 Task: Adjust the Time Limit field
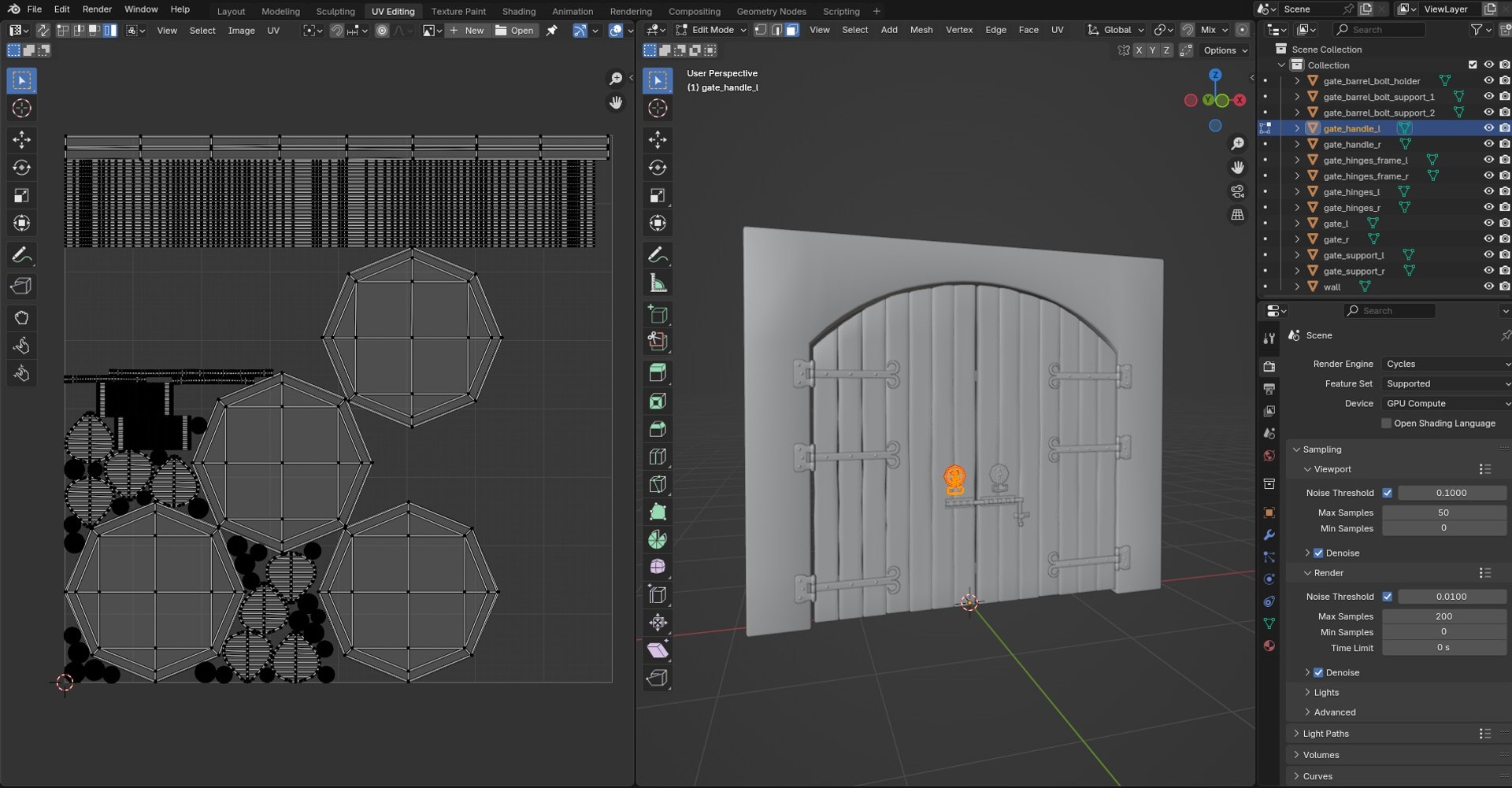click(x=1443, y=648)
